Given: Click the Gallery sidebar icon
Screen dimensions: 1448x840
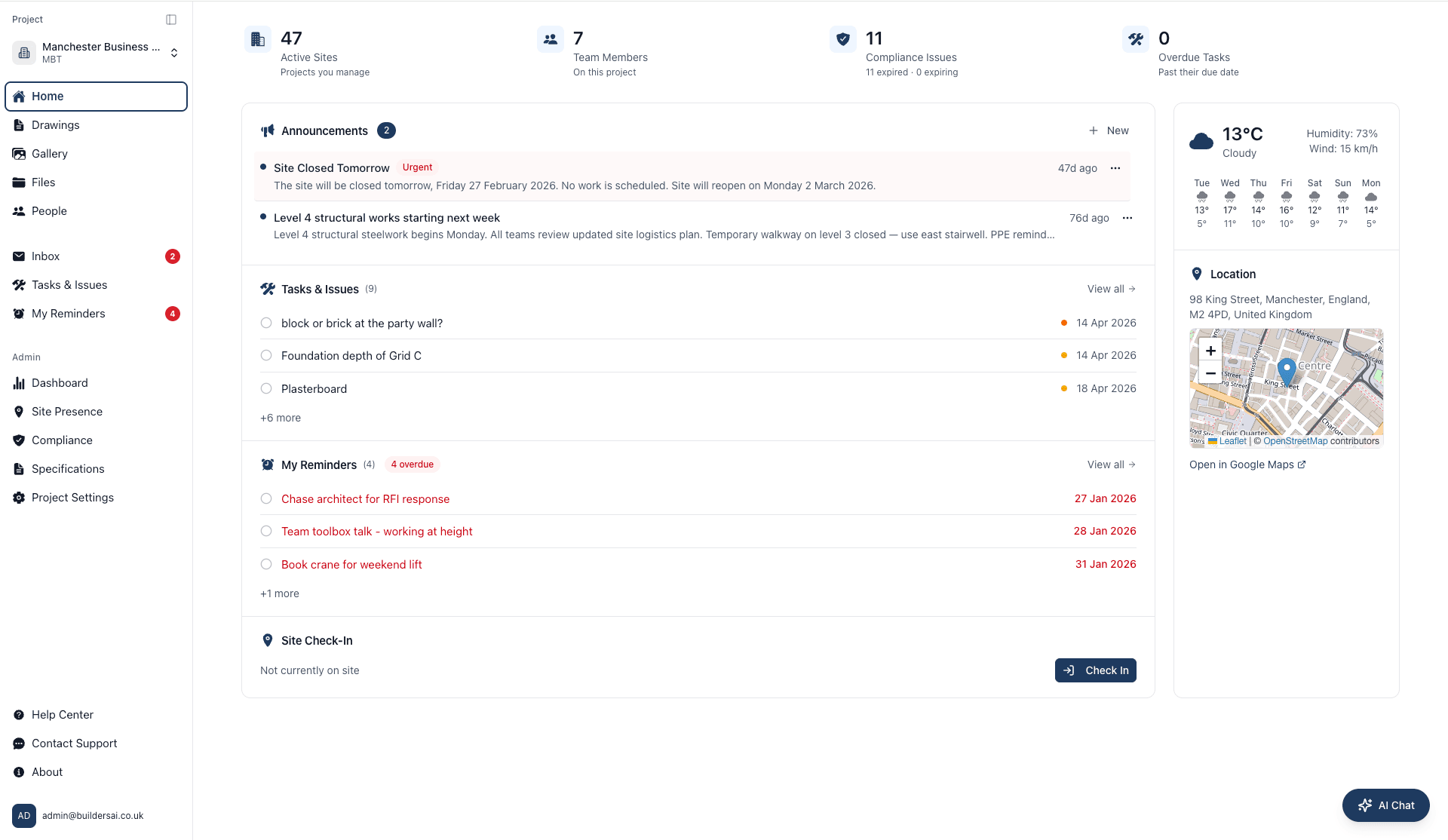Looking at the screenshot, I should [x=19, y=154].
